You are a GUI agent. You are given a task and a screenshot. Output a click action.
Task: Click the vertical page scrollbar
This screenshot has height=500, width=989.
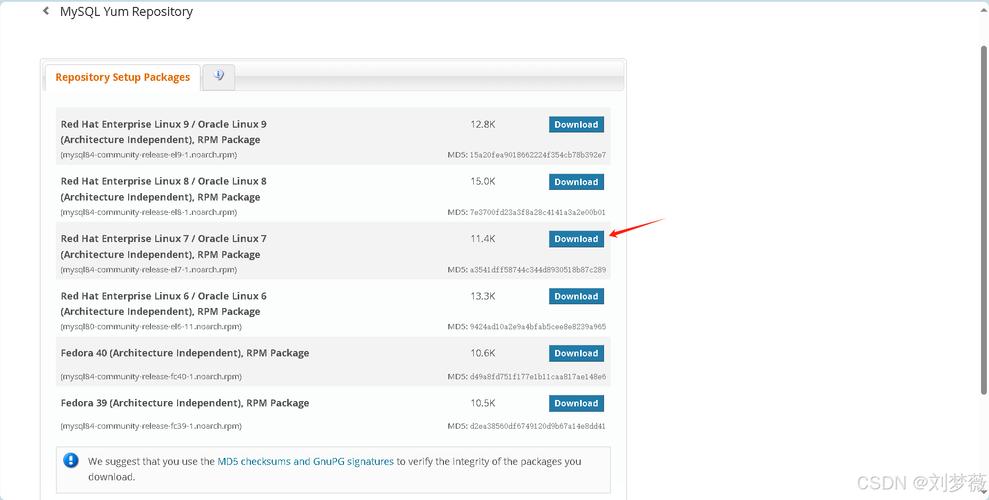coord(984,221)
